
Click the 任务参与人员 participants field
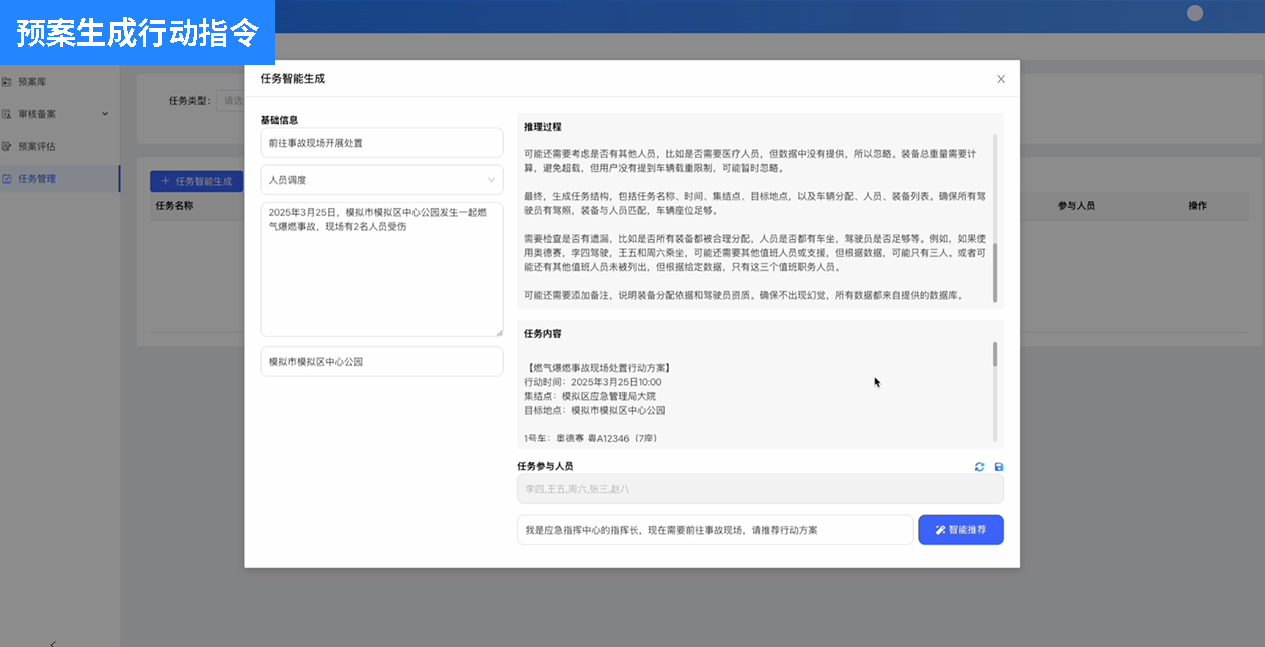[x=760, y=489]
